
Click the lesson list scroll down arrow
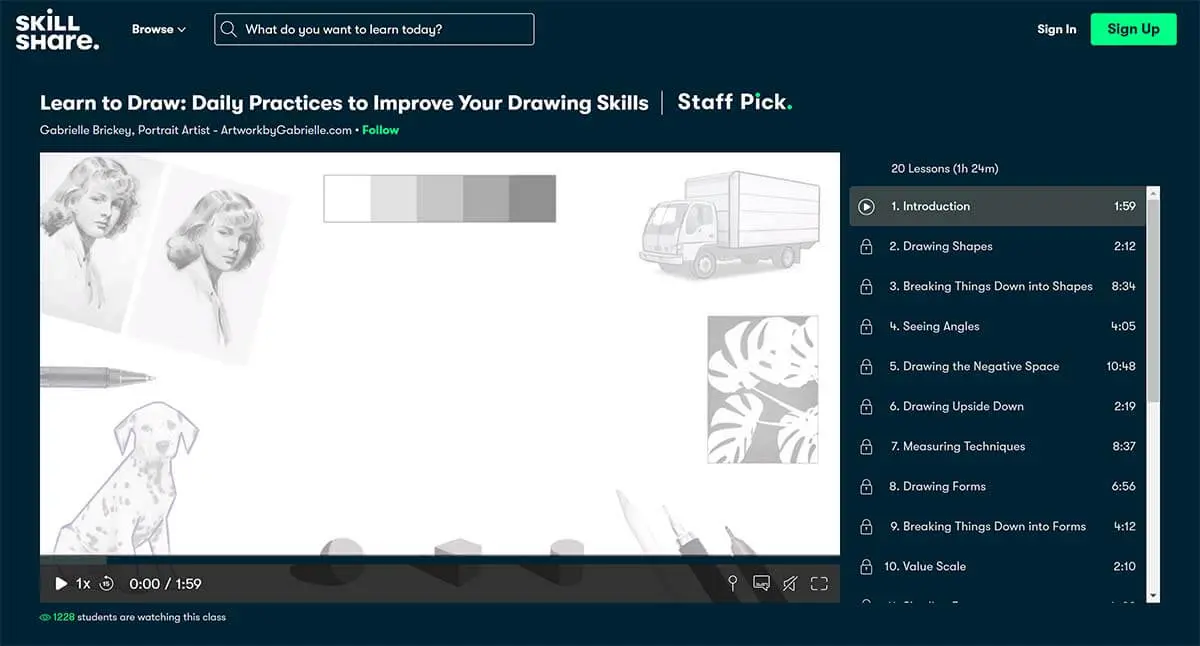point(1153,595)
